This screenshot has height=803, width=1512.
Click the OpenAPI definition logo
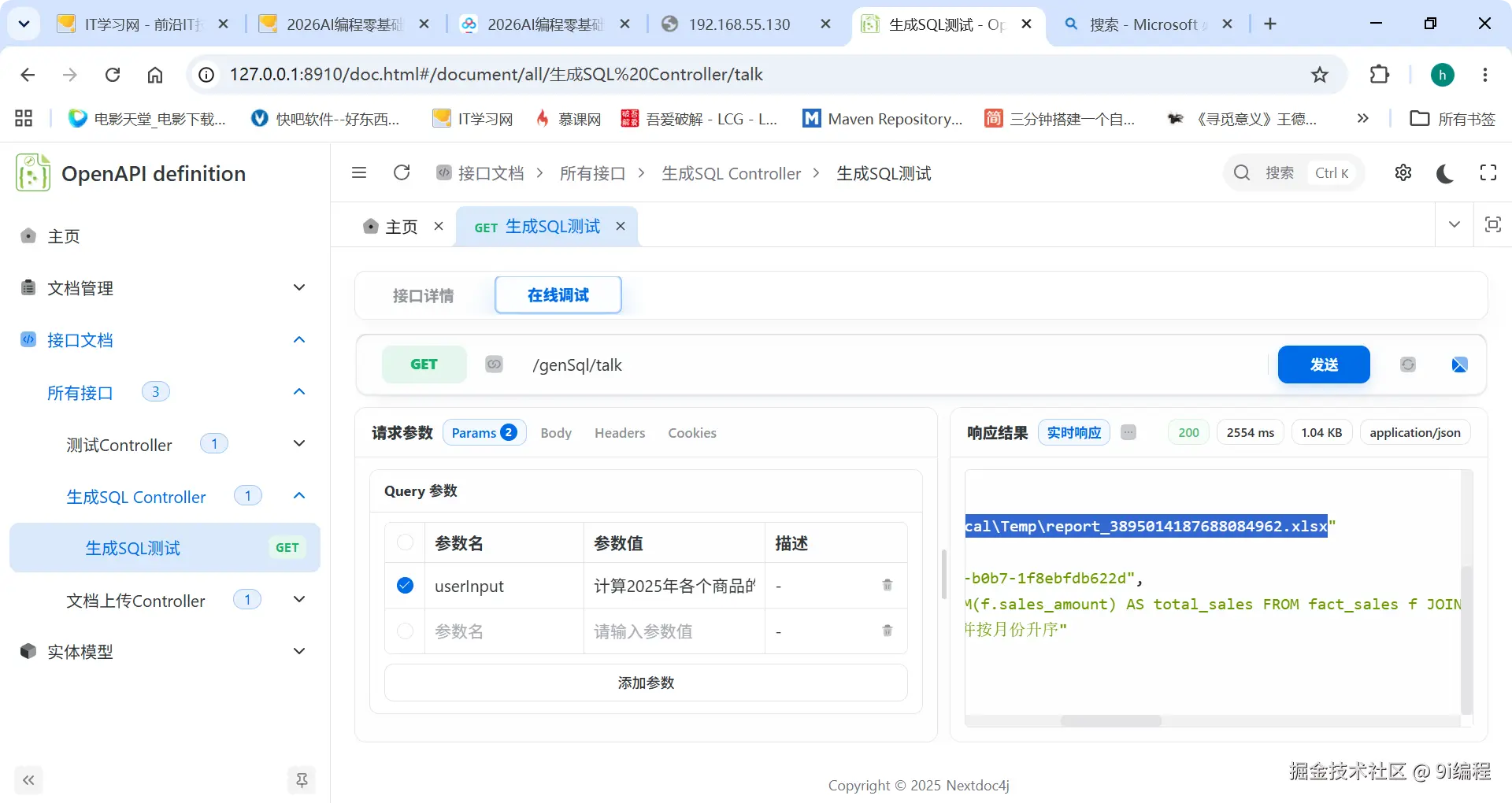point(33,172)
